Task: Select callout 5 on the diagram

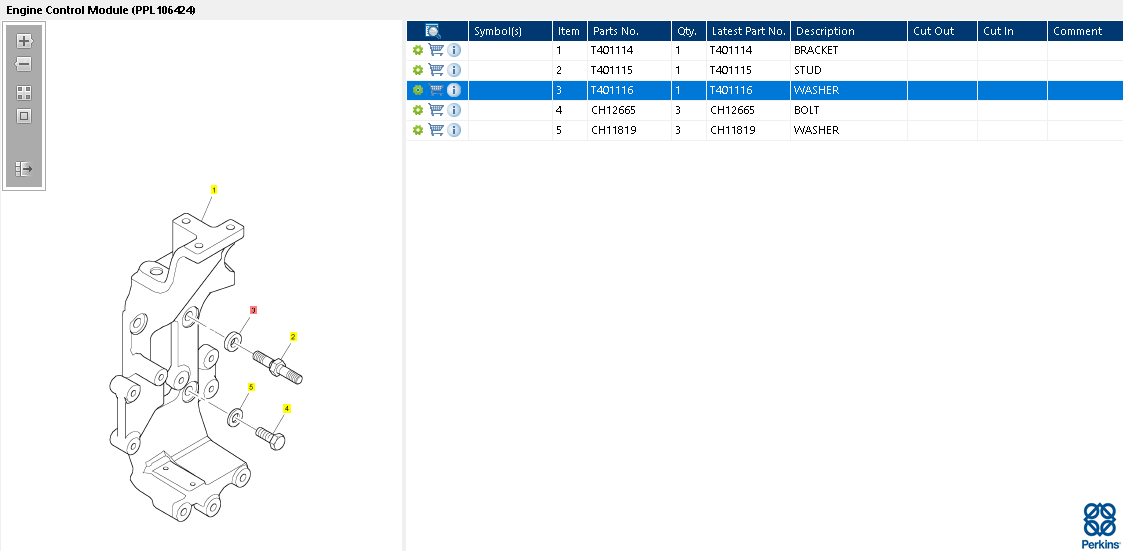Action: point(251,387)
